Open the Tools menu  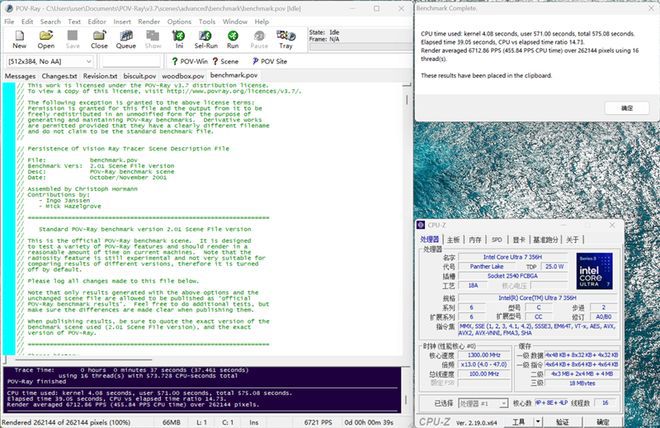(207, 21)
